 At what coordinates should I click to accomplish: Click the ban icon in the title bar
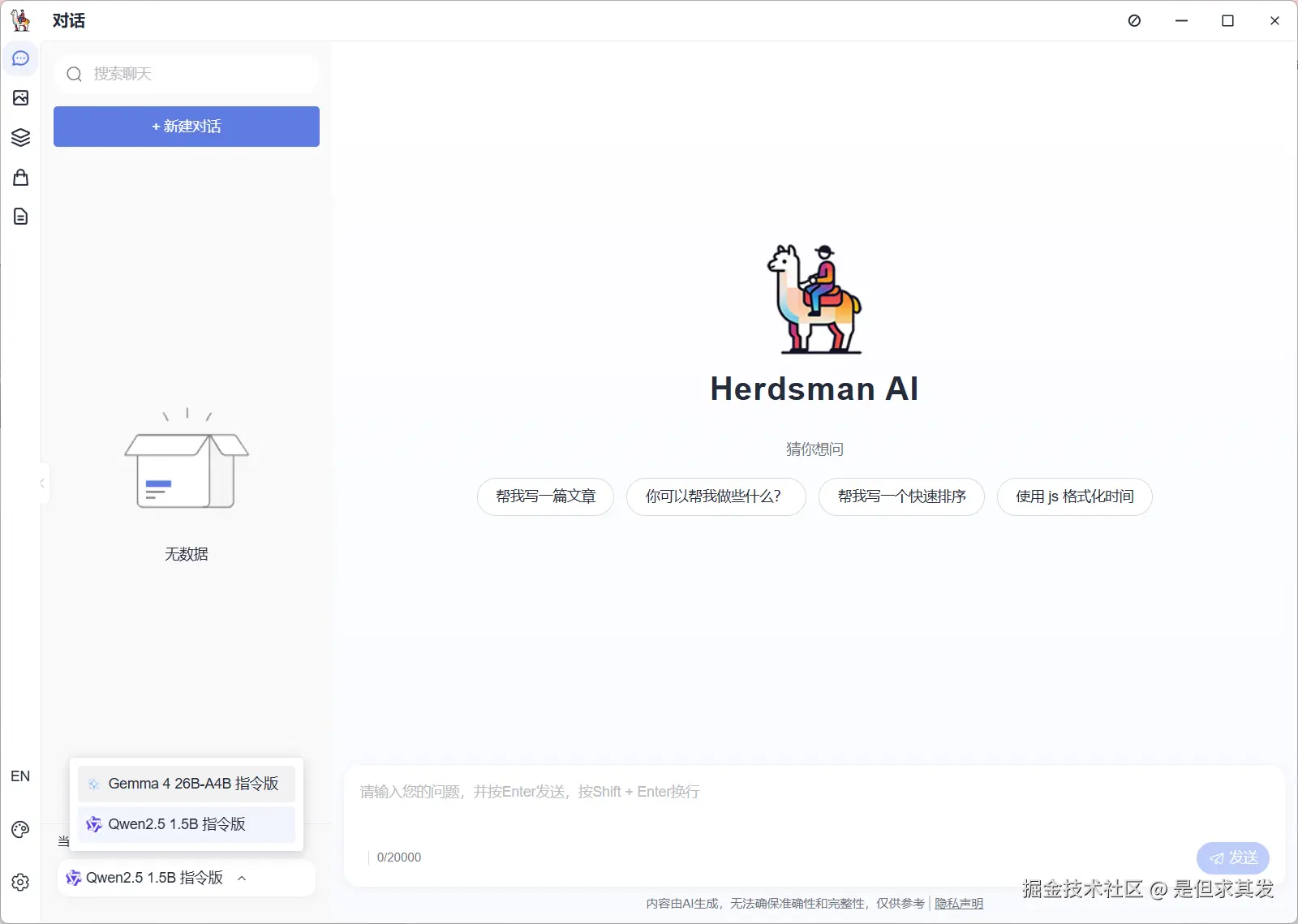pos(1133,20)
